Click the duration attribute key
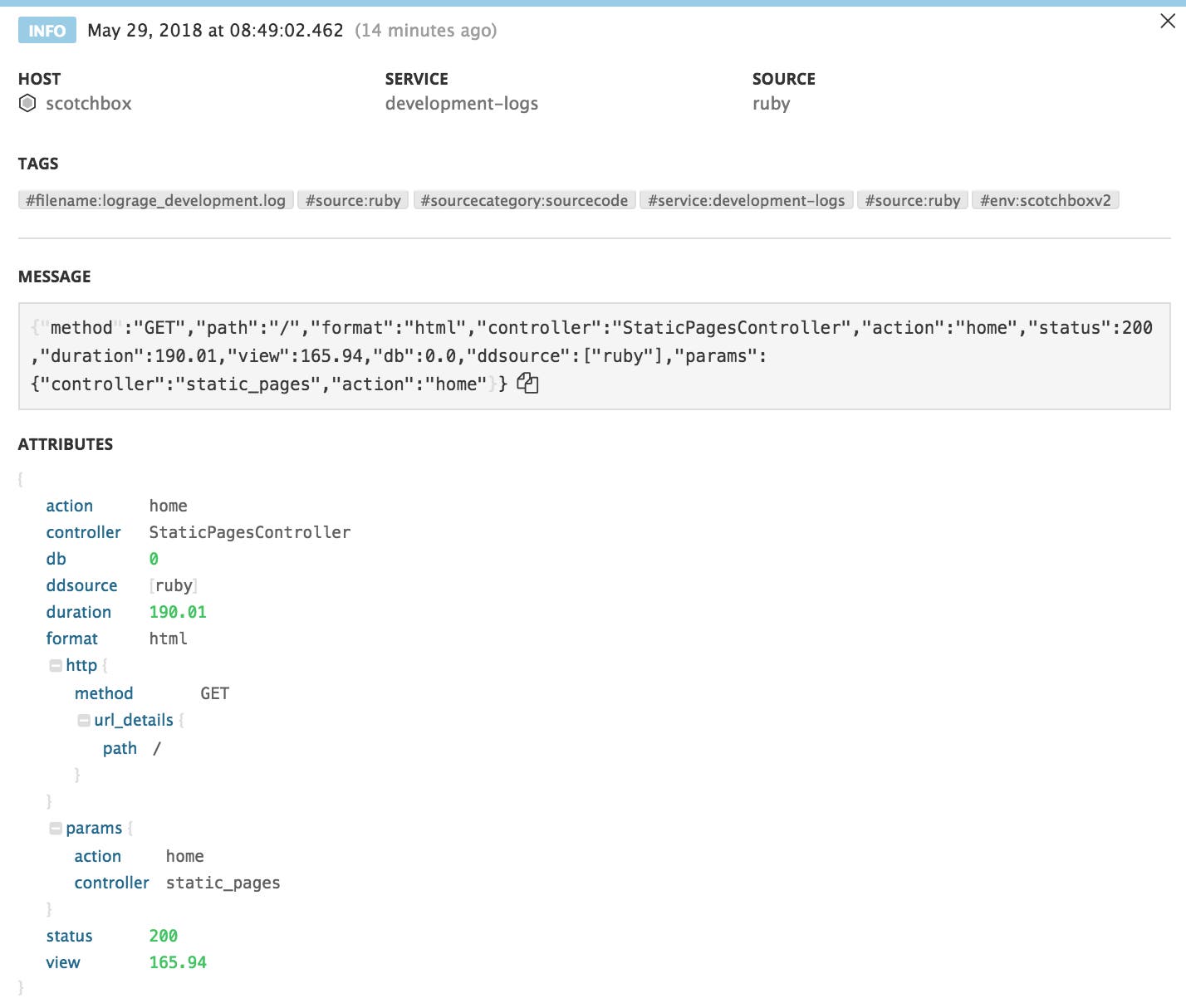 79,612
